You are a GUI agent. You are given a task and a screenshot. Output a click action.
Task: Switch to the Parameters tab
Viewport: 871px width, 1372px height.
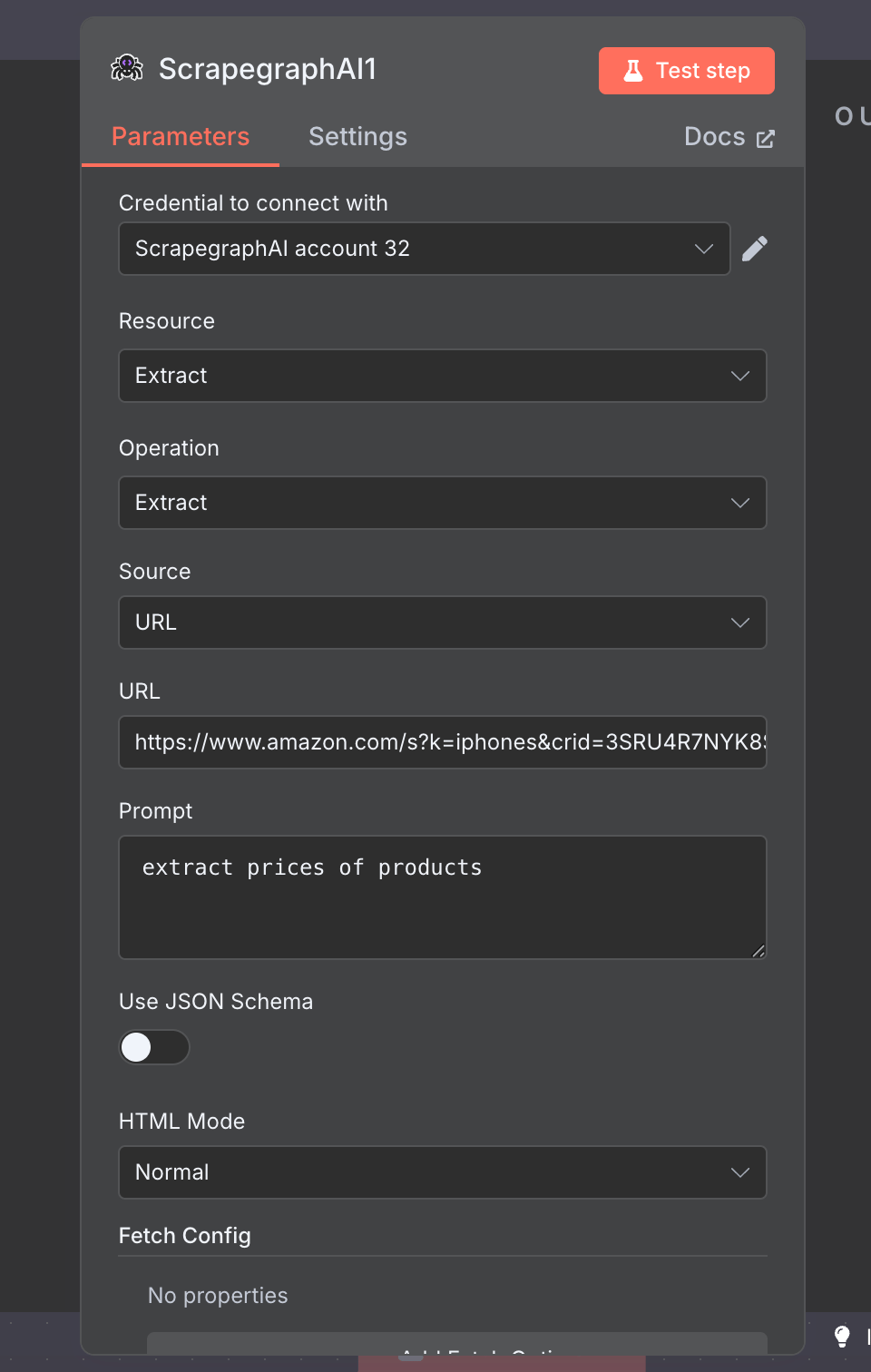pos(181,137)
